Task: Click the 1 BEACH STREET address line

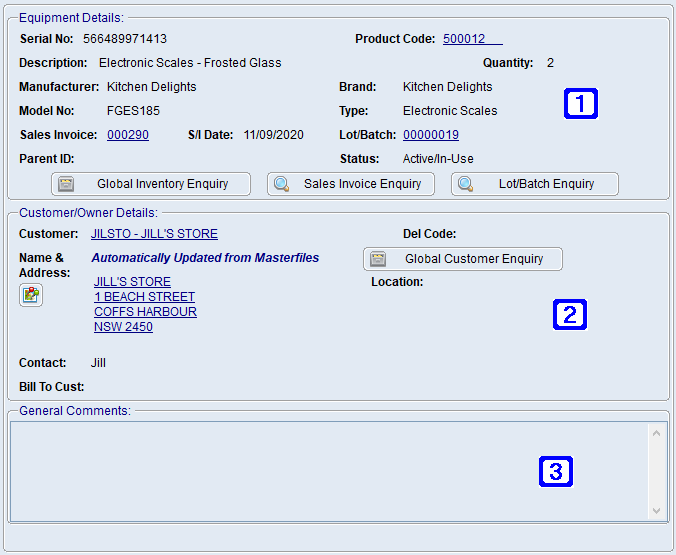Action: 144,297
